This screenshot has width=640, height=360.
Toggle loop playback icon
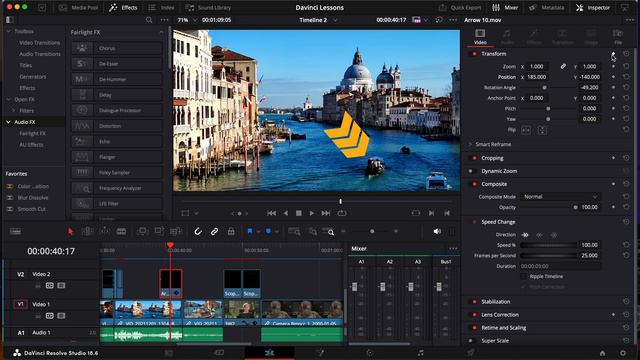pos(342,213)
